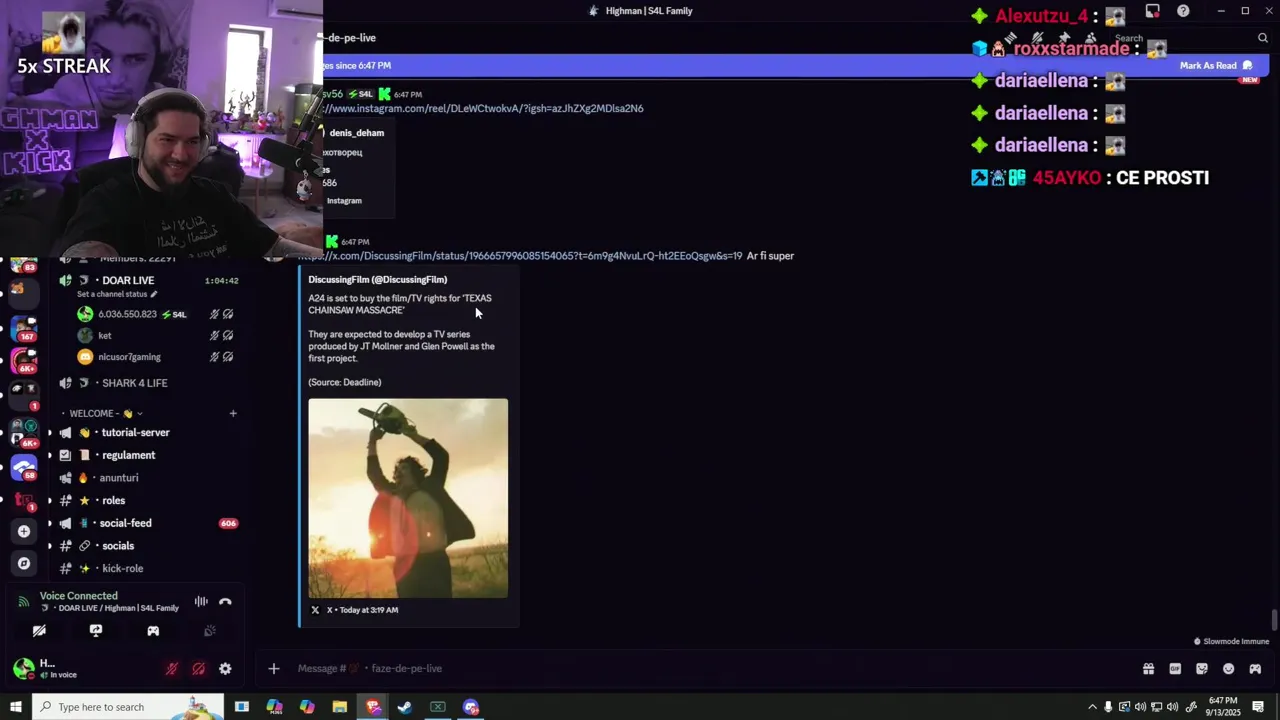Image resolution: width=1280 pixels, height=720 pixels.
Task: Open Discover servers compass icon
Action: [24, 563]
